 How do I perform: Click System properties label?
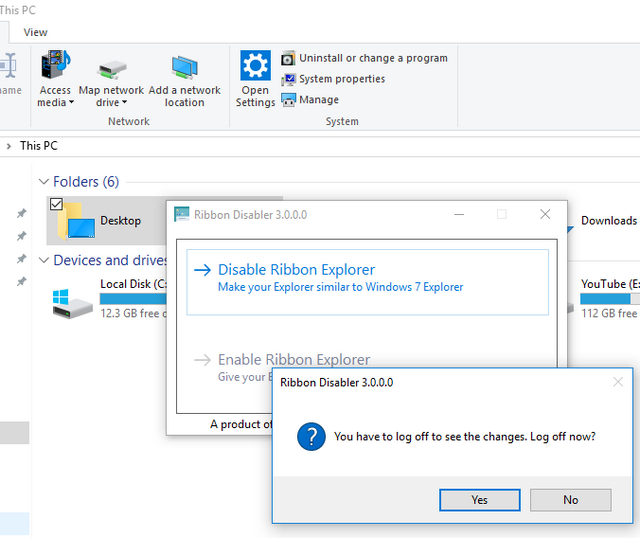[x=342, y=79]
